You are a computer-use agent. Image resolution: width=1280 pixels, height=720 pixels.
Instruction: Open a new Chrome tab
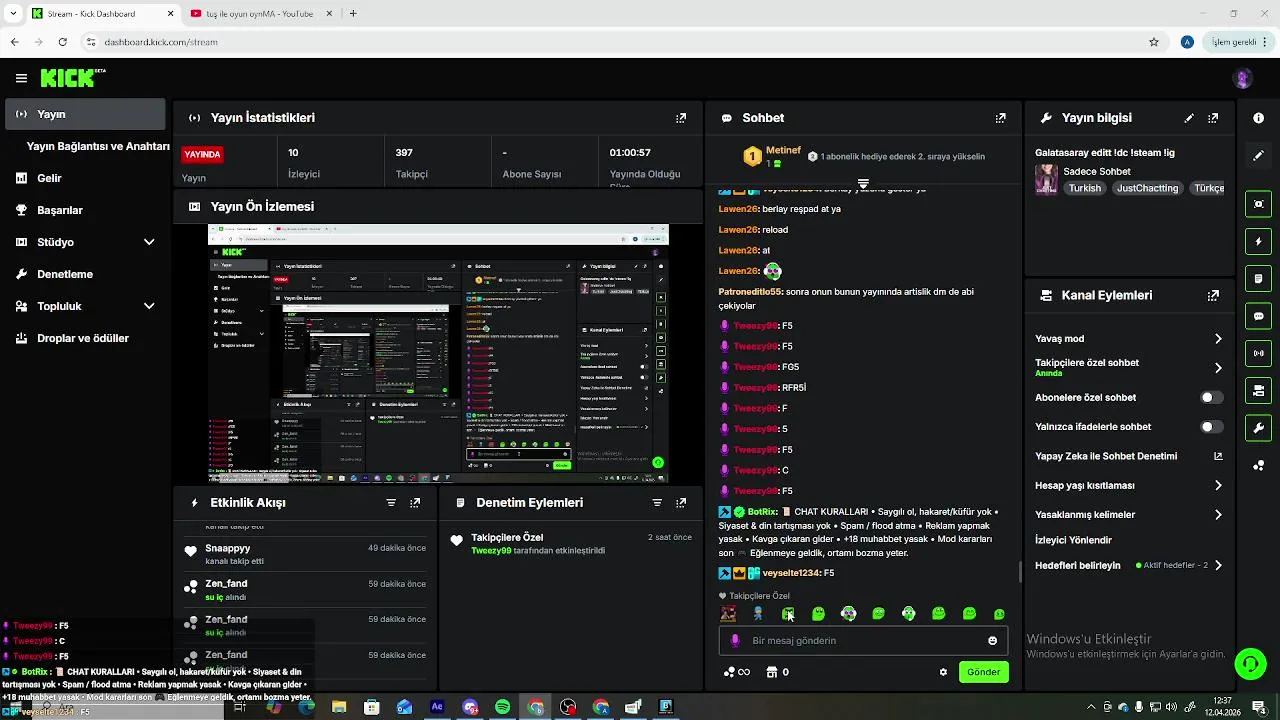(x=353, y=14)
